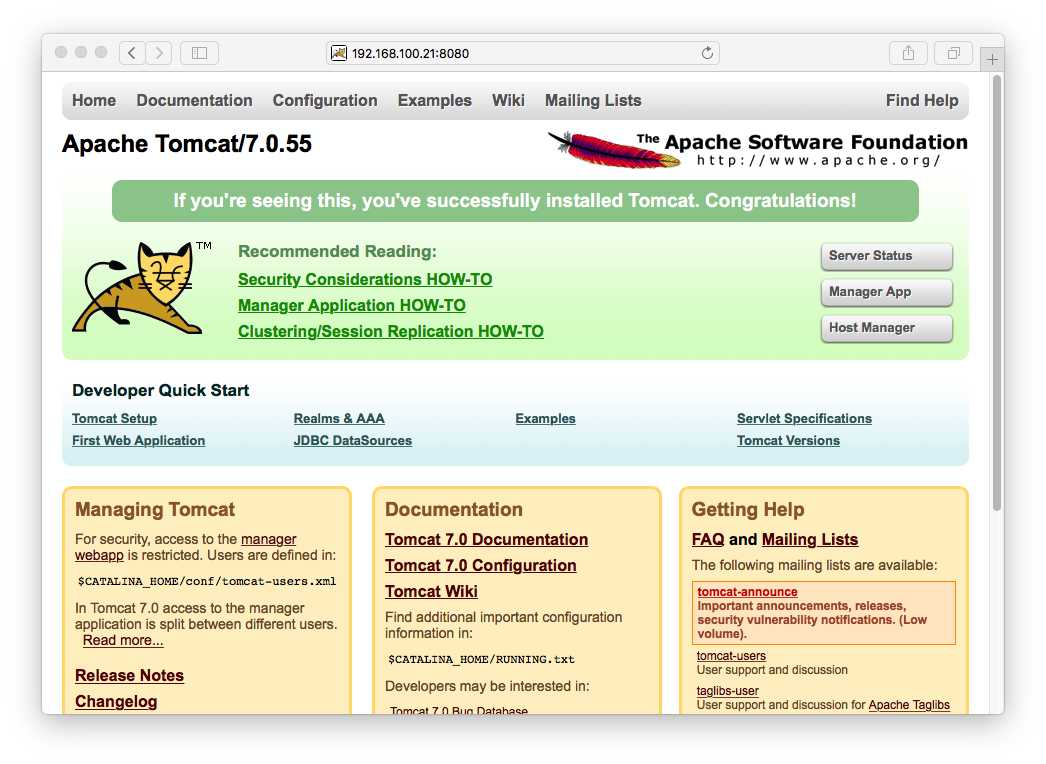Show all tabs overview icon
This screenshot has height=764, width=1046.
tap(954, 53)
